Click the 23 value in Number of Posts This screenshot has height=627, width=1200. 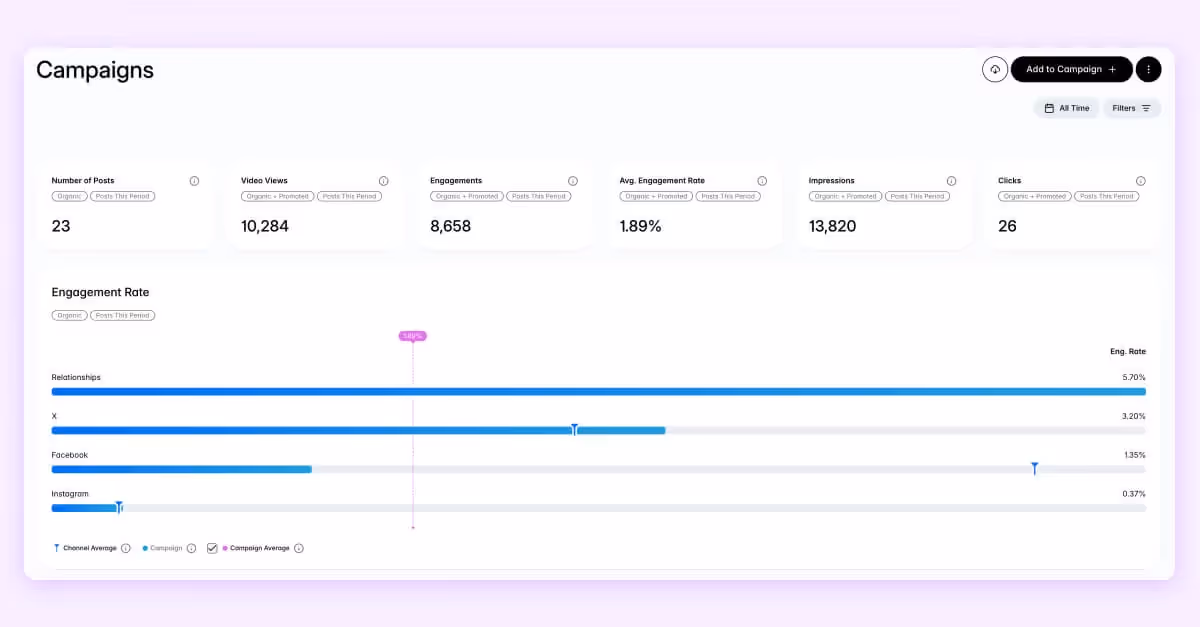pyautogui.click(x=61, y=226)
